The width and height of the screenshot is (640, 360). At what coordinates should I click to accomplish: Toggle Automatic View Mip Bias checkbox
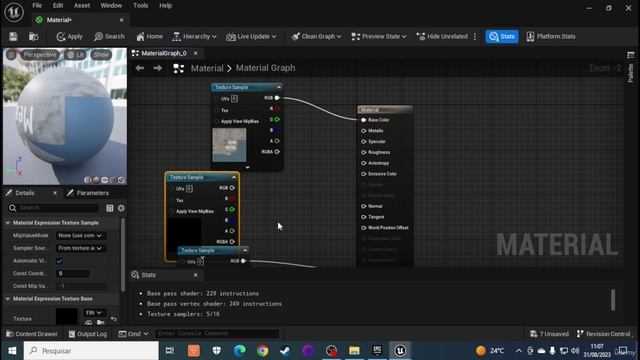pos(60,261)
